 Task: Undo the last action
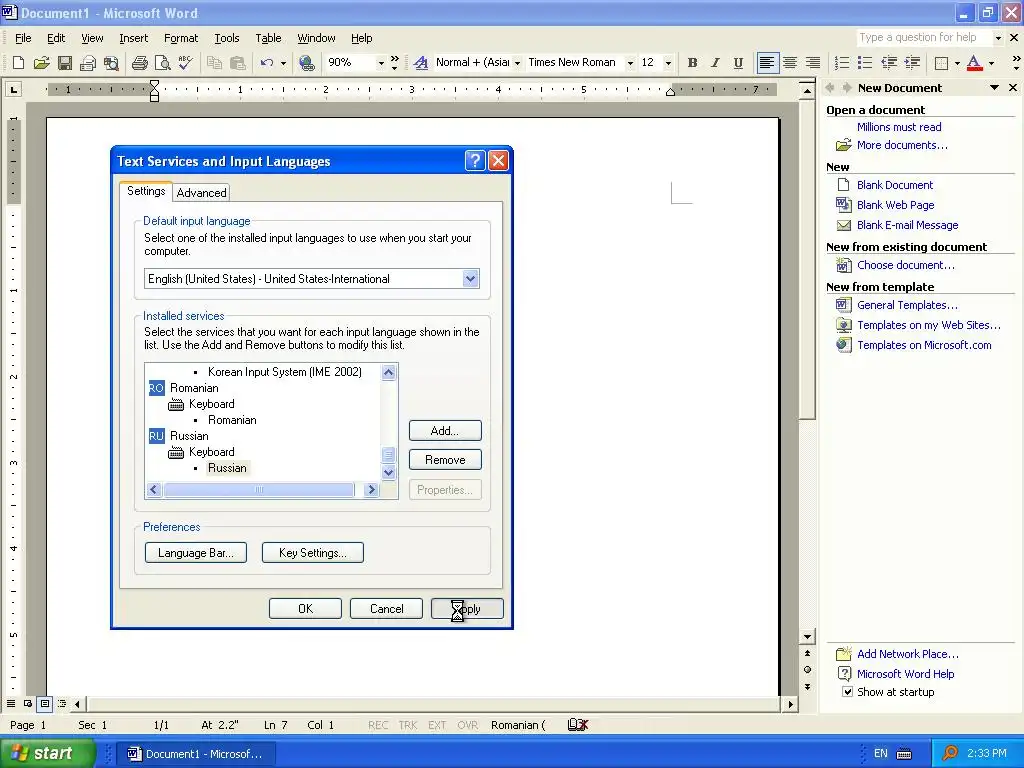266,63
